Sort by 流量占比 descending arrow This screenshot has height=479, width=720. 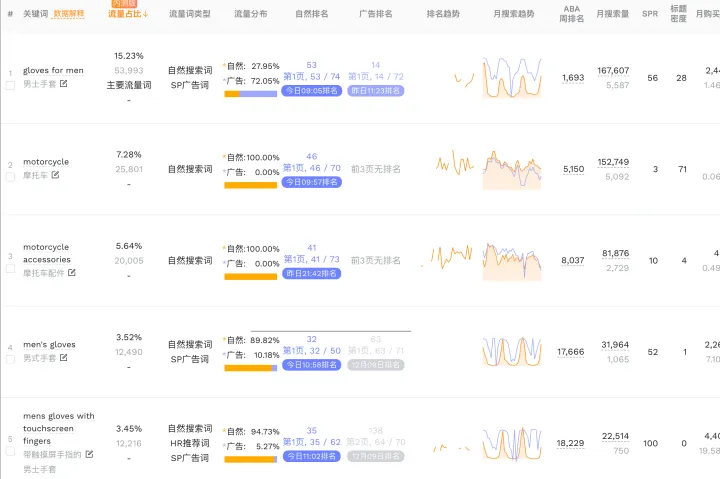(x=145, y=14)
